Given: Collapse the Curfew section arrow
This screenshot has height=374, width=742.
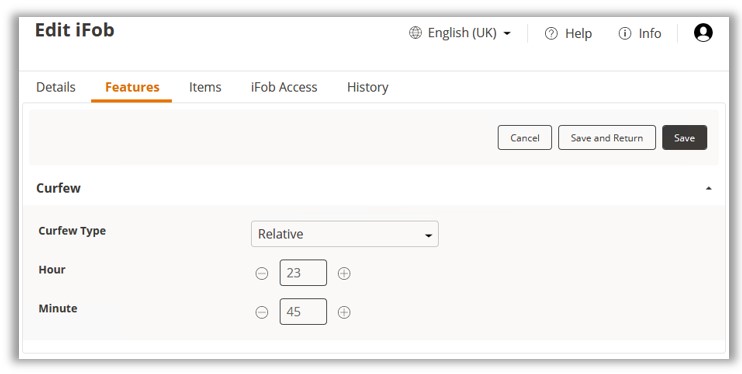Looking at the screenshot, I should pyautogui.click(x=708, y=188).
